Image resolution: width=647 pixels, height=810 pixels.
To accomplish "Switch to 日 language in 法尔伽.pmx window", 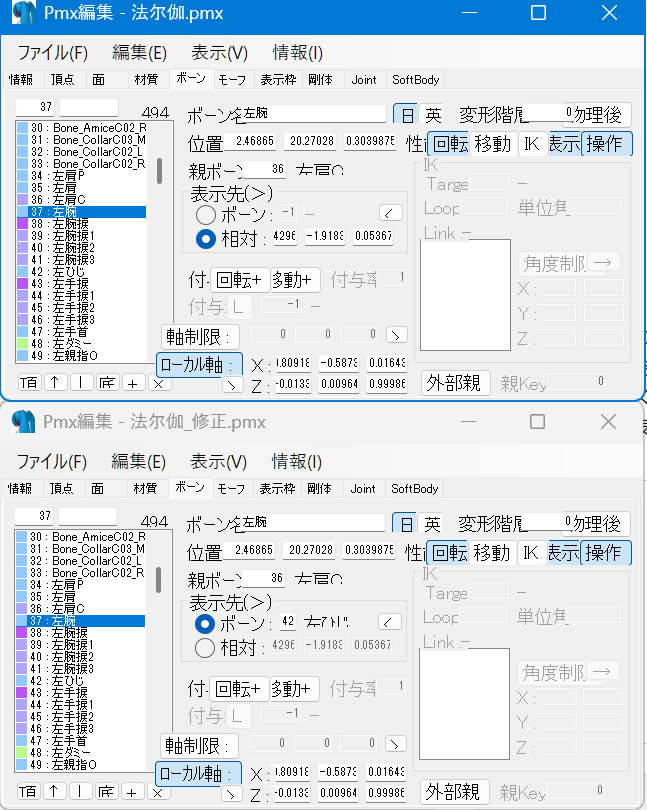I will [406, 115].
